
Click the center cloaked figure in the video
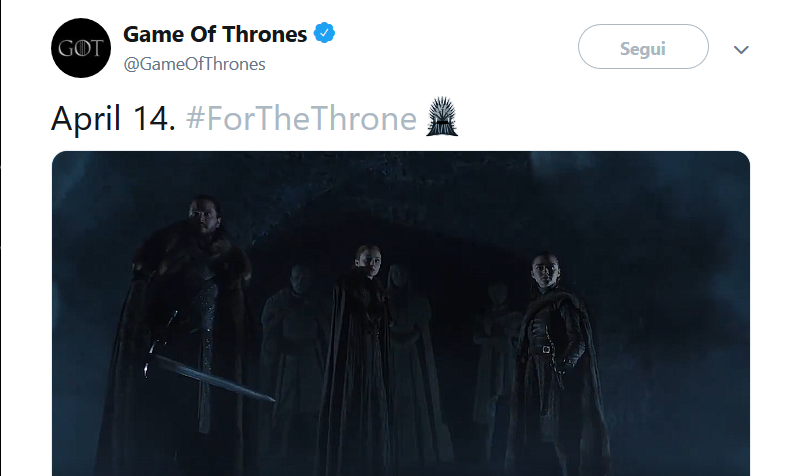362,340
